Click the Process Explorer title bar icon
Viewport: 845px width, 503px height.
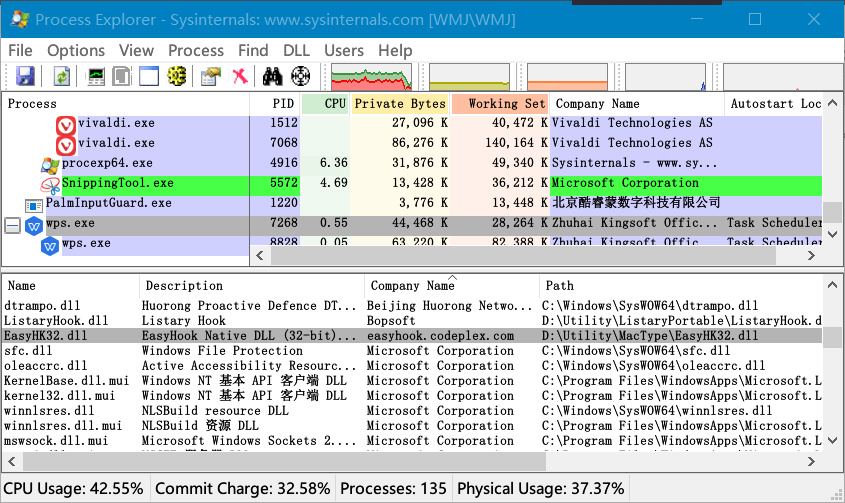point(20,19)
